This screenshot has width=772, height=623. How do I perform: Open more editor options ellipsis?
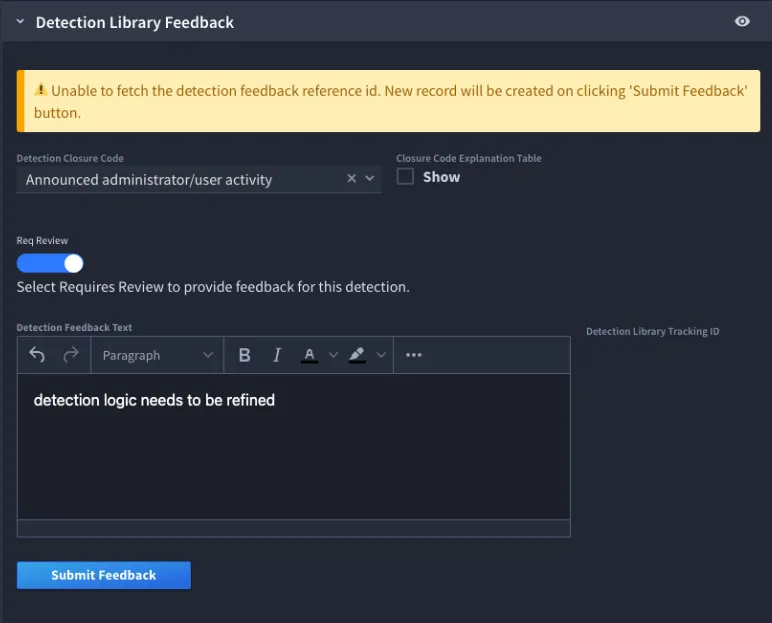(x=414, y=355)
